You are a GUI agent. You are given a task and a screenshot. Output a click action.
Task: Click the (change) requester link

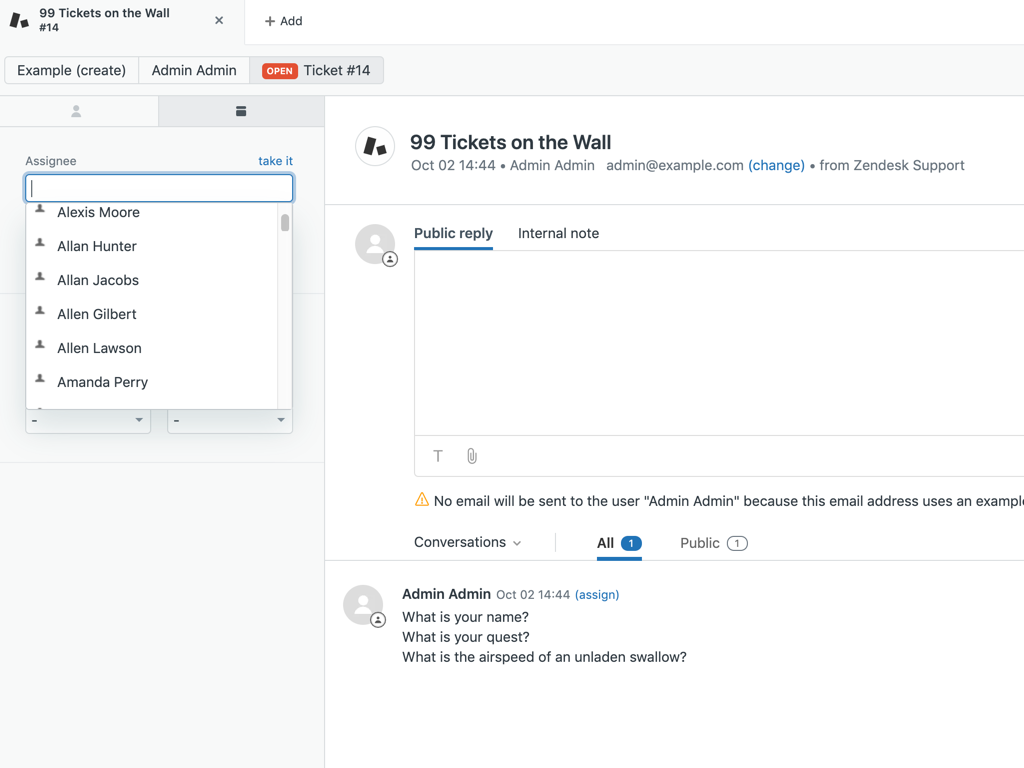[776, 165]
